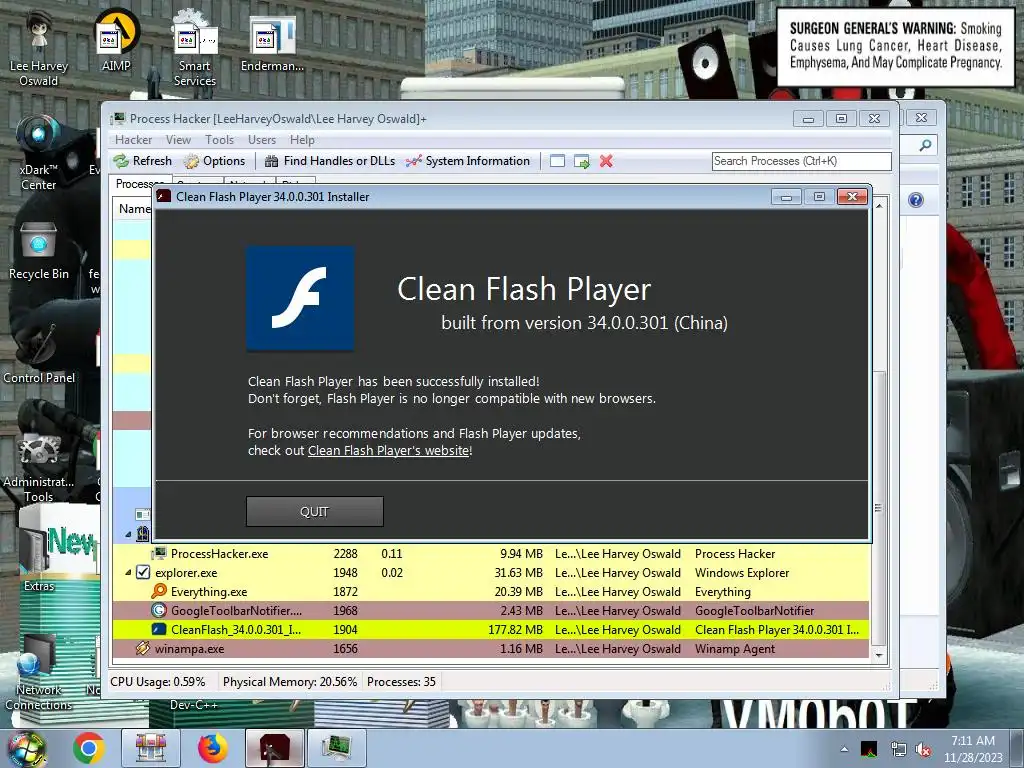The height and width of the screenshot is (768, 1024).
Task: Click the volume muted tray icon
Action: (x=923, y=750)
